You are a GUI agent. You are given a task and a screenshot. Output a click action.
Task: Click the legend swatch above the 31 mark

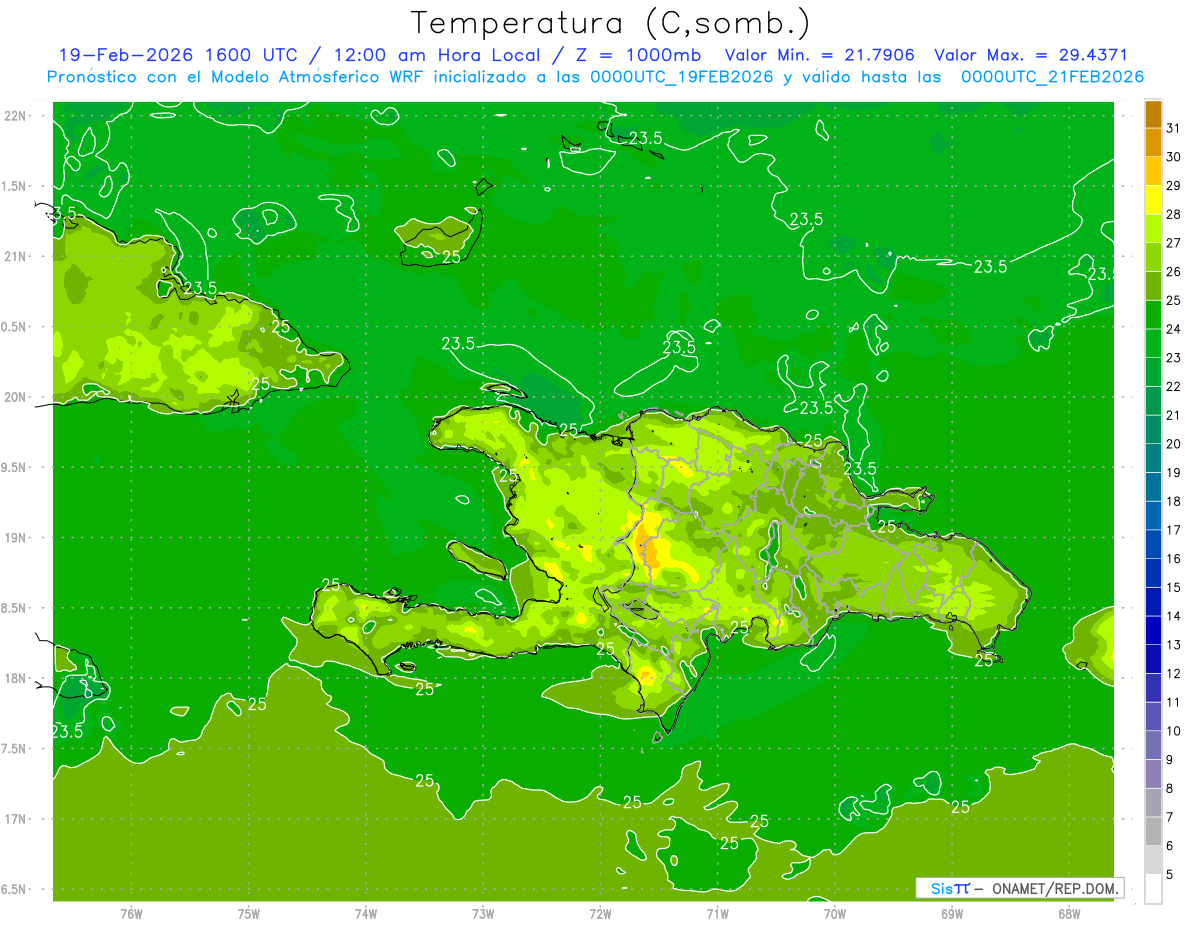tap(1153, 114)
